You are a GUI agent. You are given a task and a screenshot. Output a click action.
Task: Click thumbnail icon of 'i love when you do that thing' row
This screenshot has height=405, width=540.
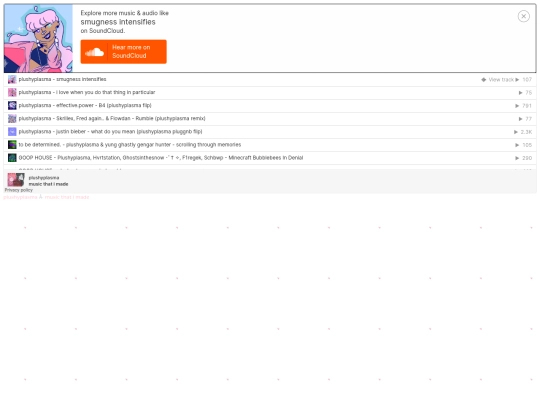click(x=12, y=93)
